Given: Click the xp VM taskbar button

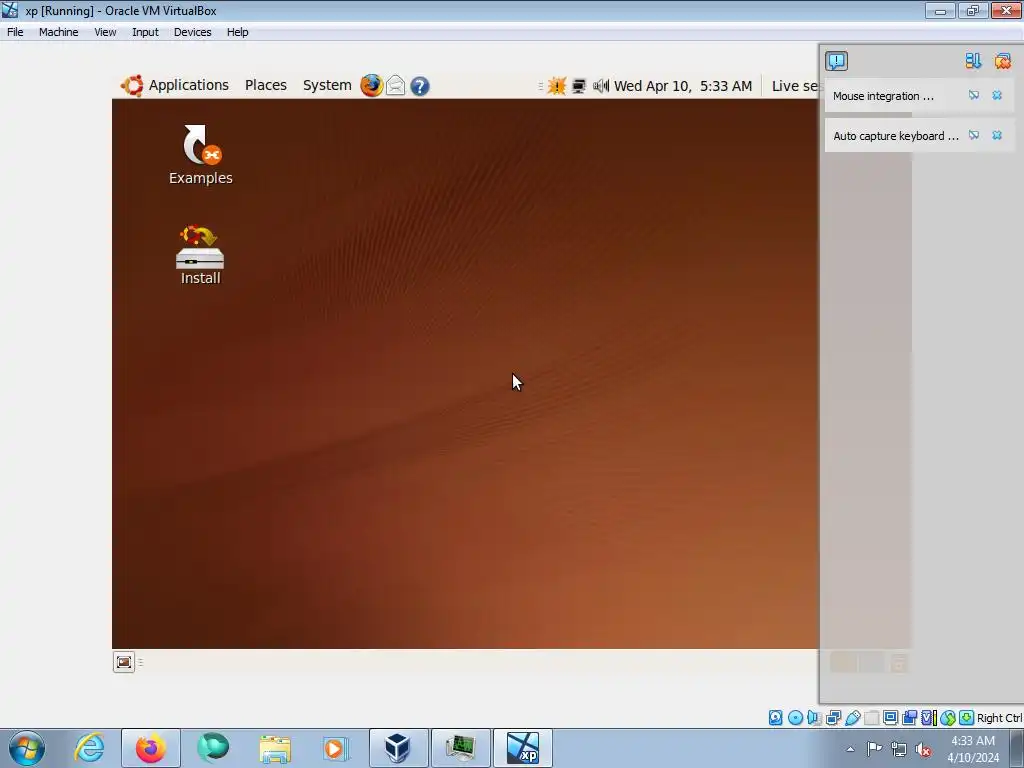Looking at the screenshot, I should coord(522,748).
